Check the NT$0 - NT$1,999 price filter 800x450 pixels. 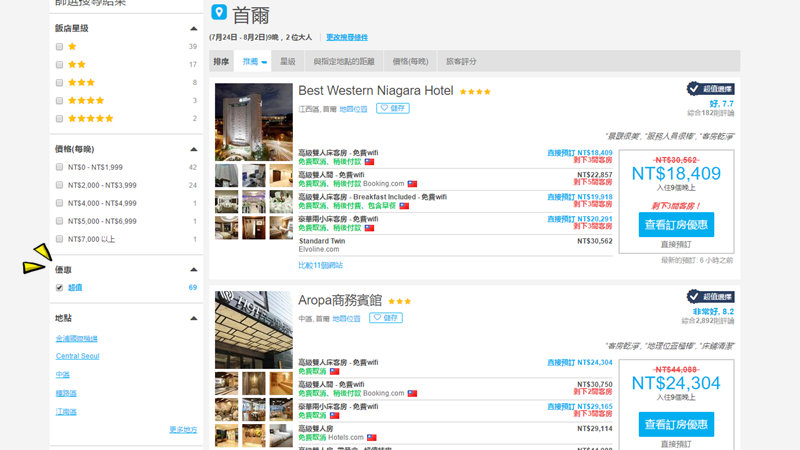(59, 167)
